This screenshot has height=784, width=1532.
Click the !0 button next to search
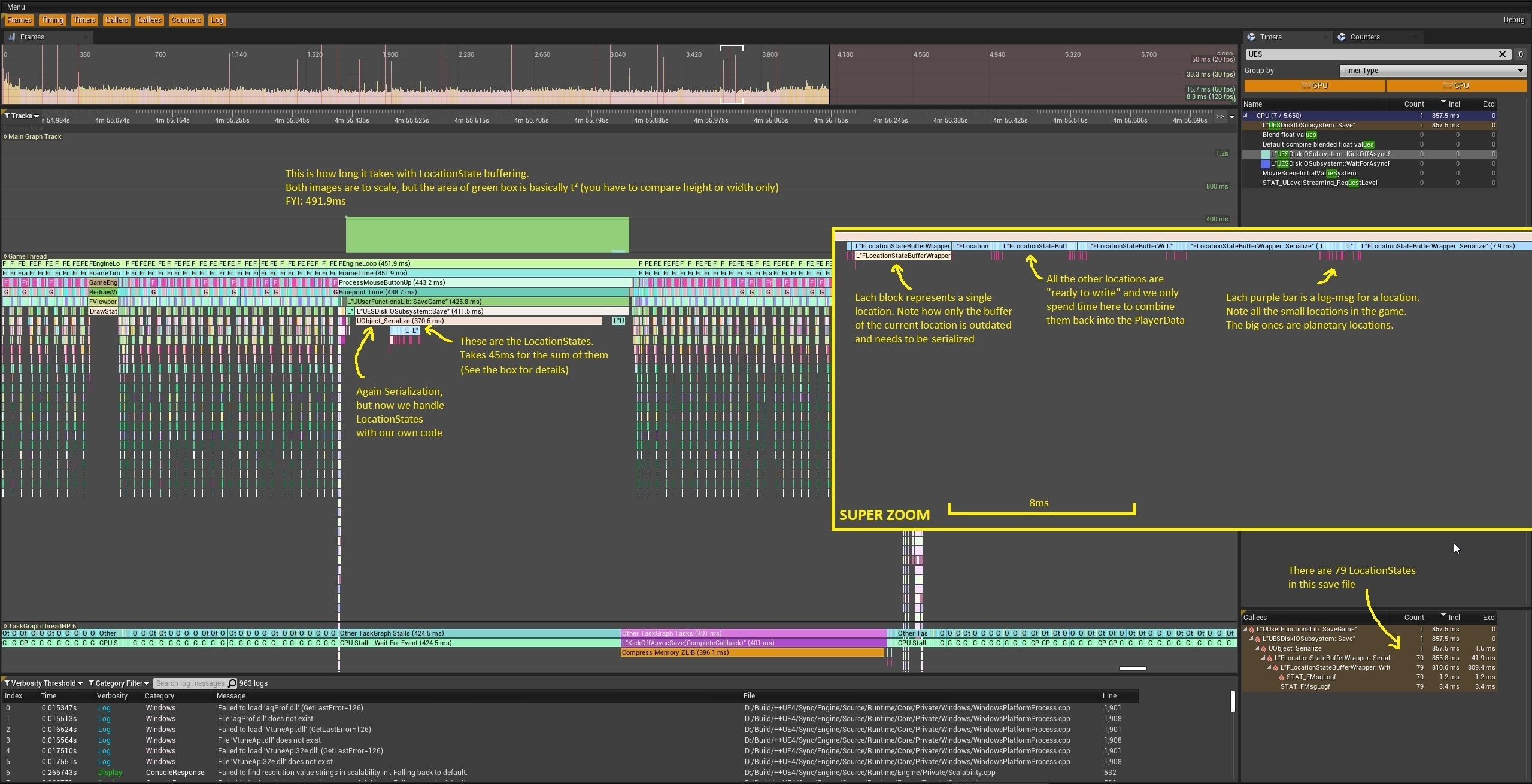[1520, 54]
